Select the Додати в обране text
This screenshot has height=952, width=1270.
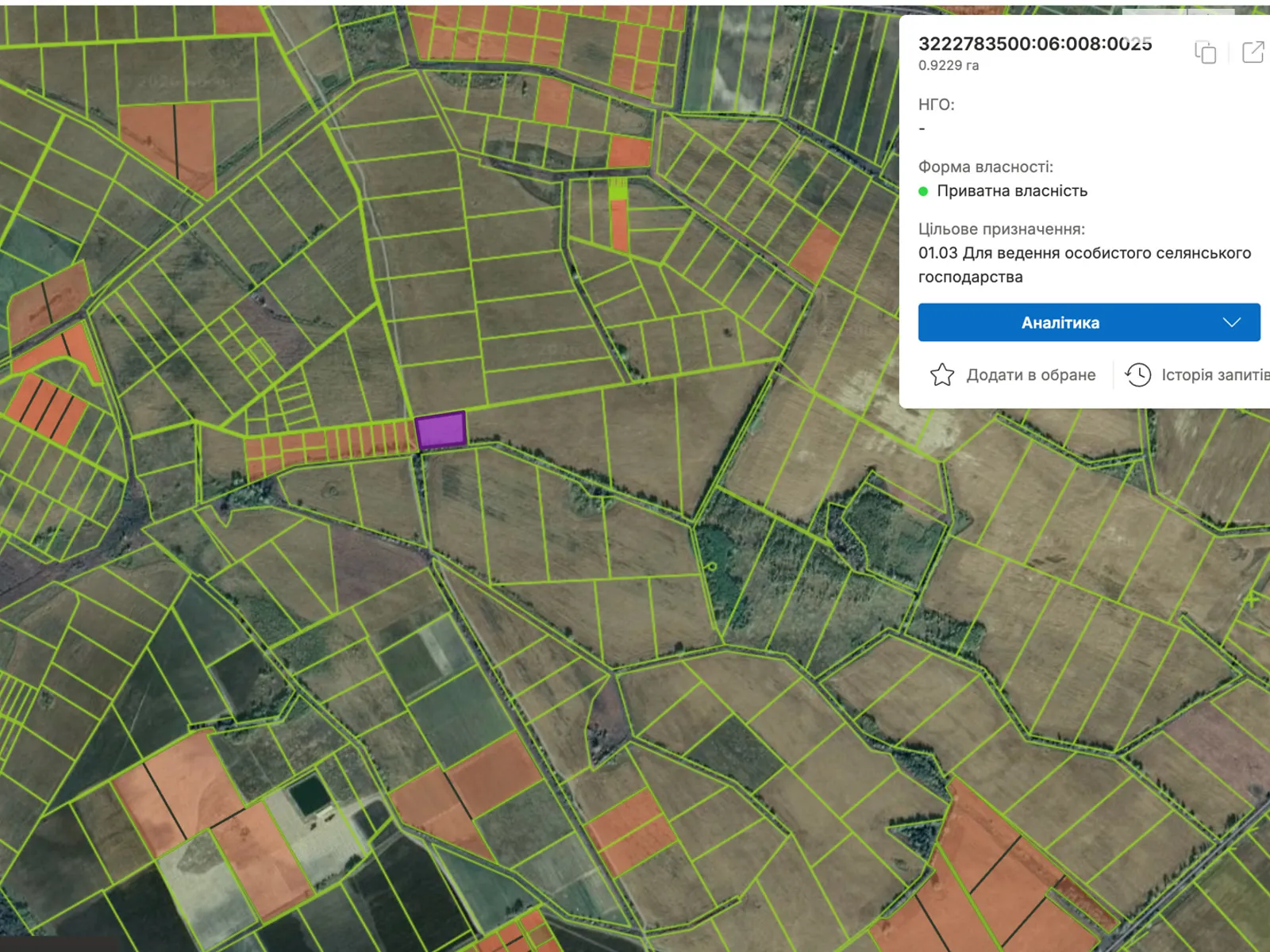point(1030,374)
